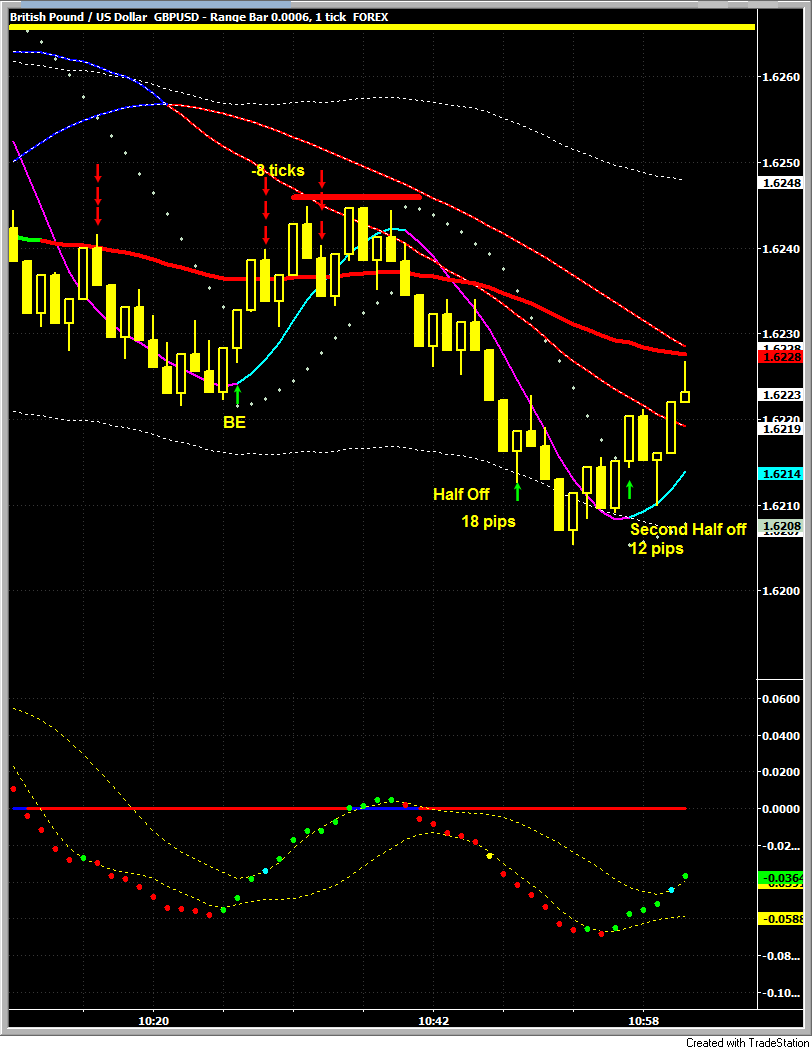Screen dimensions: 812x1049
Task: Select the "Second Half off" annotation
Action: 688,529
